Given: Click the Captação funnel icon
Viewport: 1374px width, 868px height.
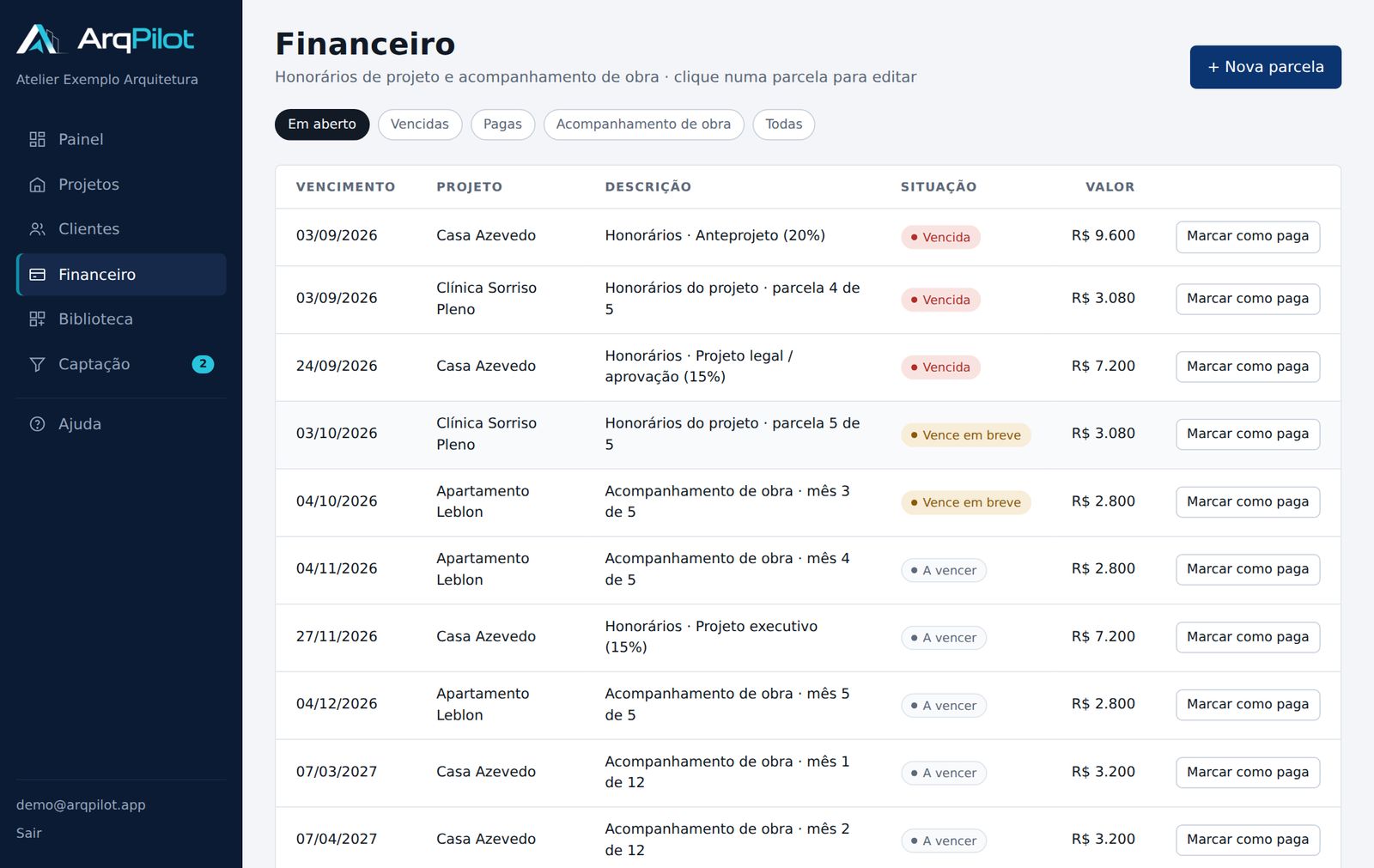Looking at the screenshot, I should 37,364.
